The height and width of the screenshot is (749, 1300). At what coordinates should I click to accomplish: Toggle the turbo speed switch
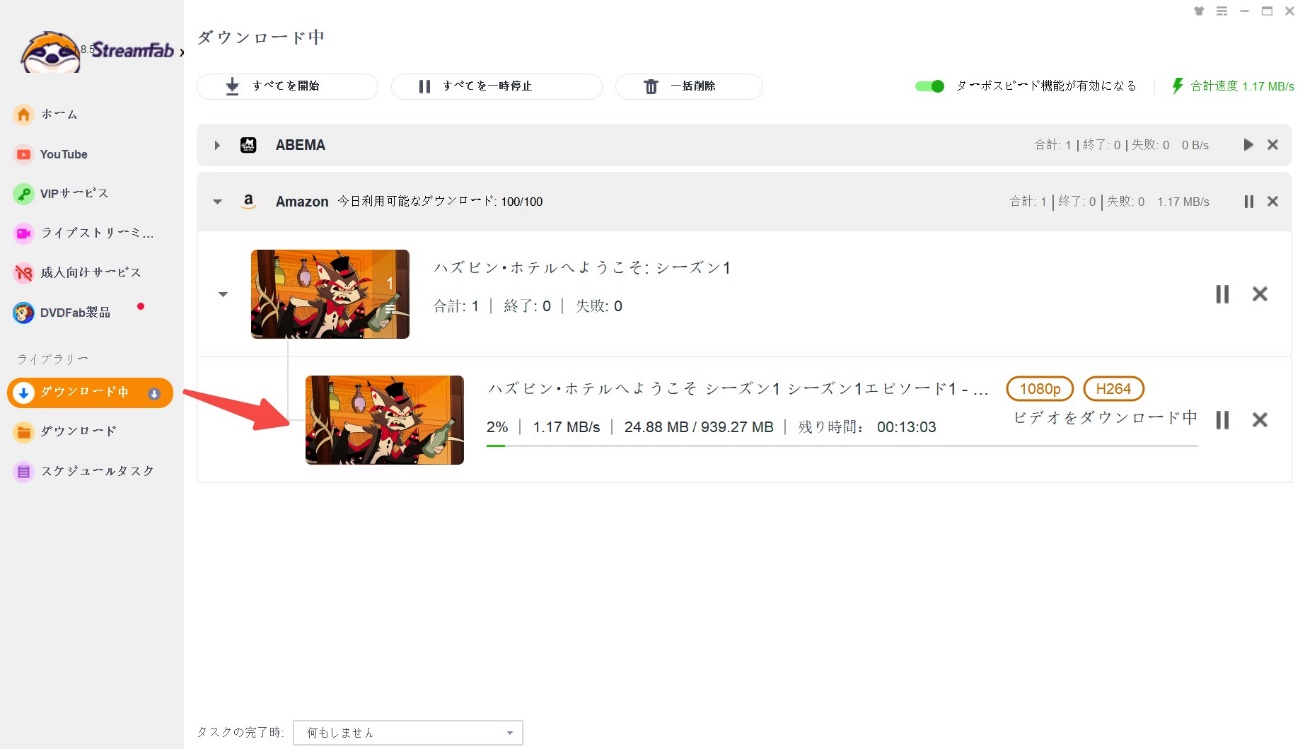click(x=930, y=86)
